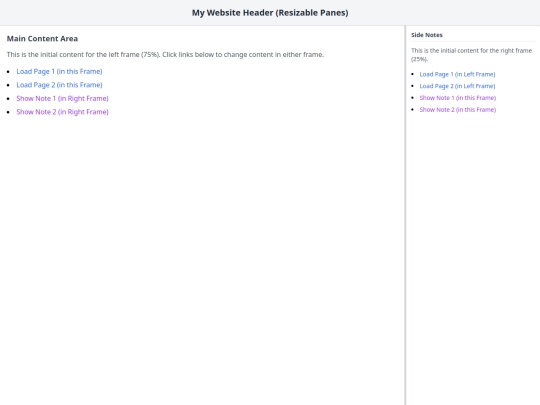Open Load Page 1 (in this Frame) link
Screen dimensions: 540x405
(x=59, y=71)
